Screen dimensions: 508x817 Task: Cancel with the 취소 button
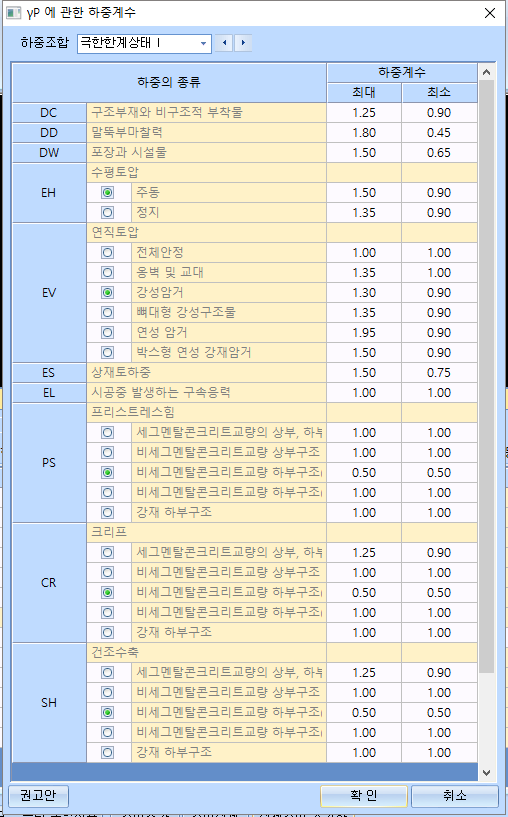pyautogui.click(x=455, y=796)
